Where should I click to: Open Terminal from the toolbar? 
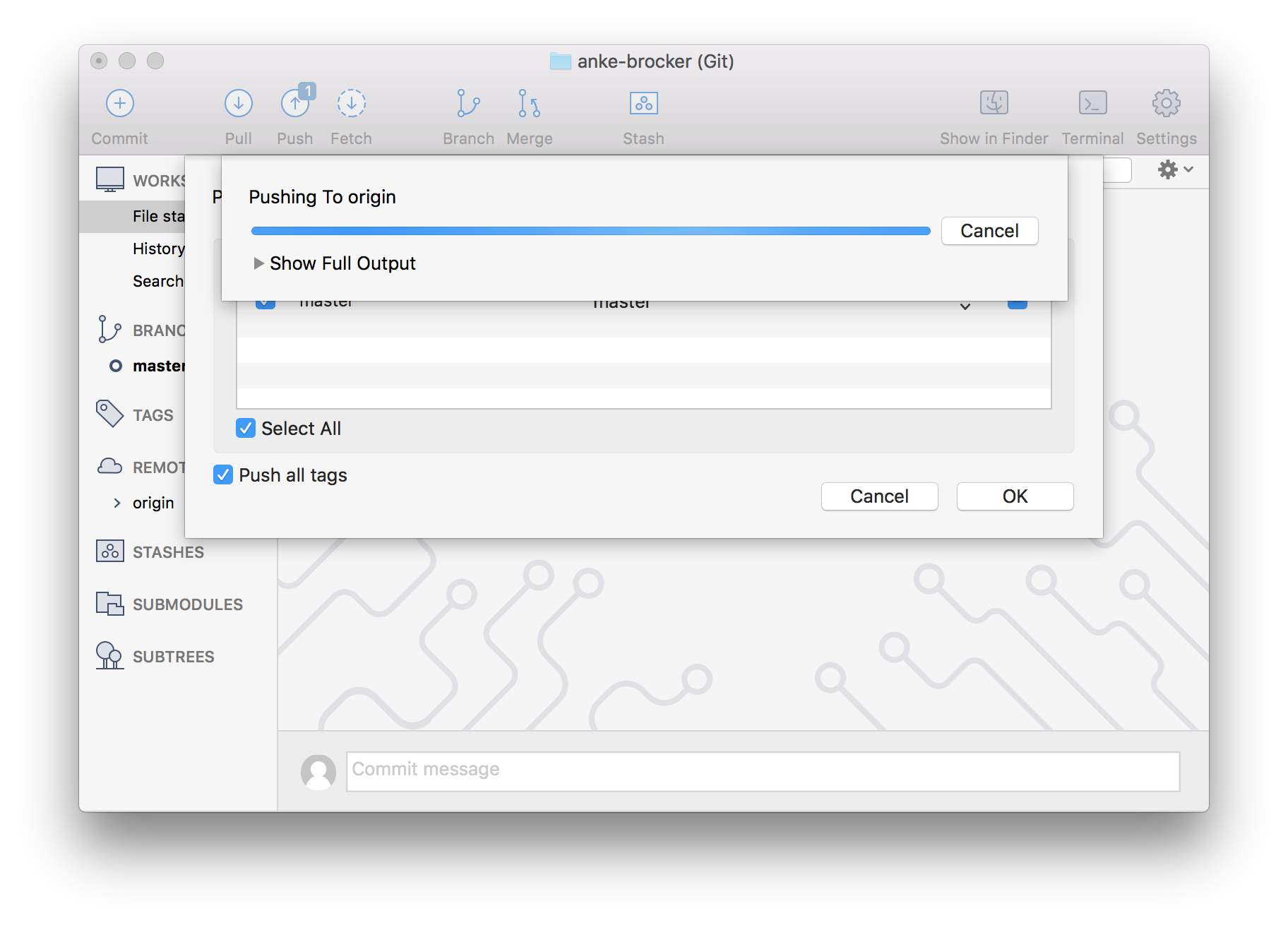(1092, 104)
